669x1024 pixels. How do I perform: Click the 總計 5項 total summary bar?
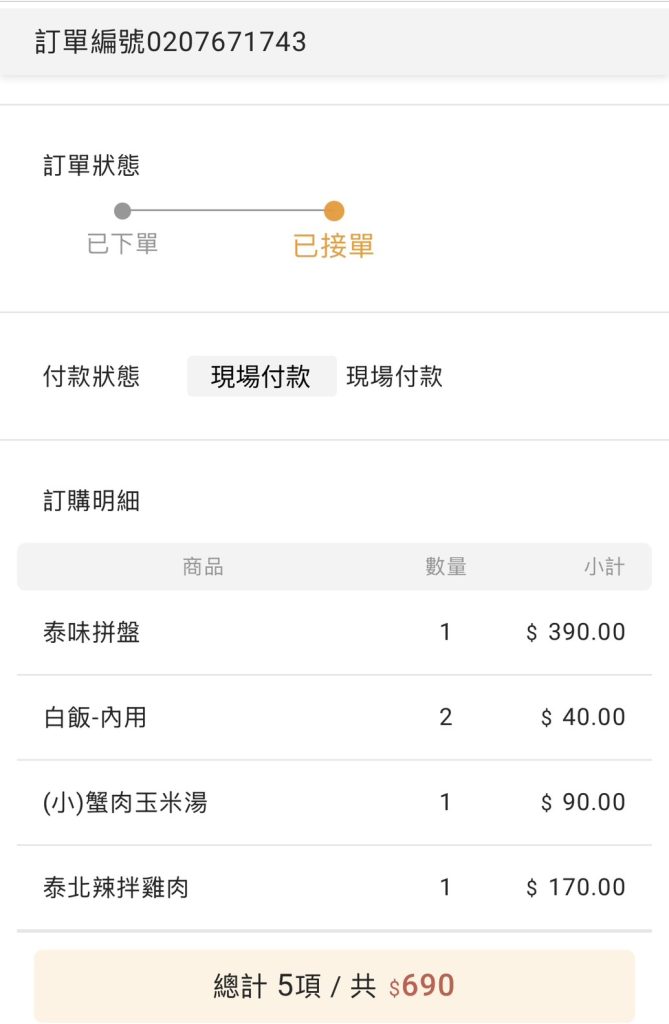[334, 986]
